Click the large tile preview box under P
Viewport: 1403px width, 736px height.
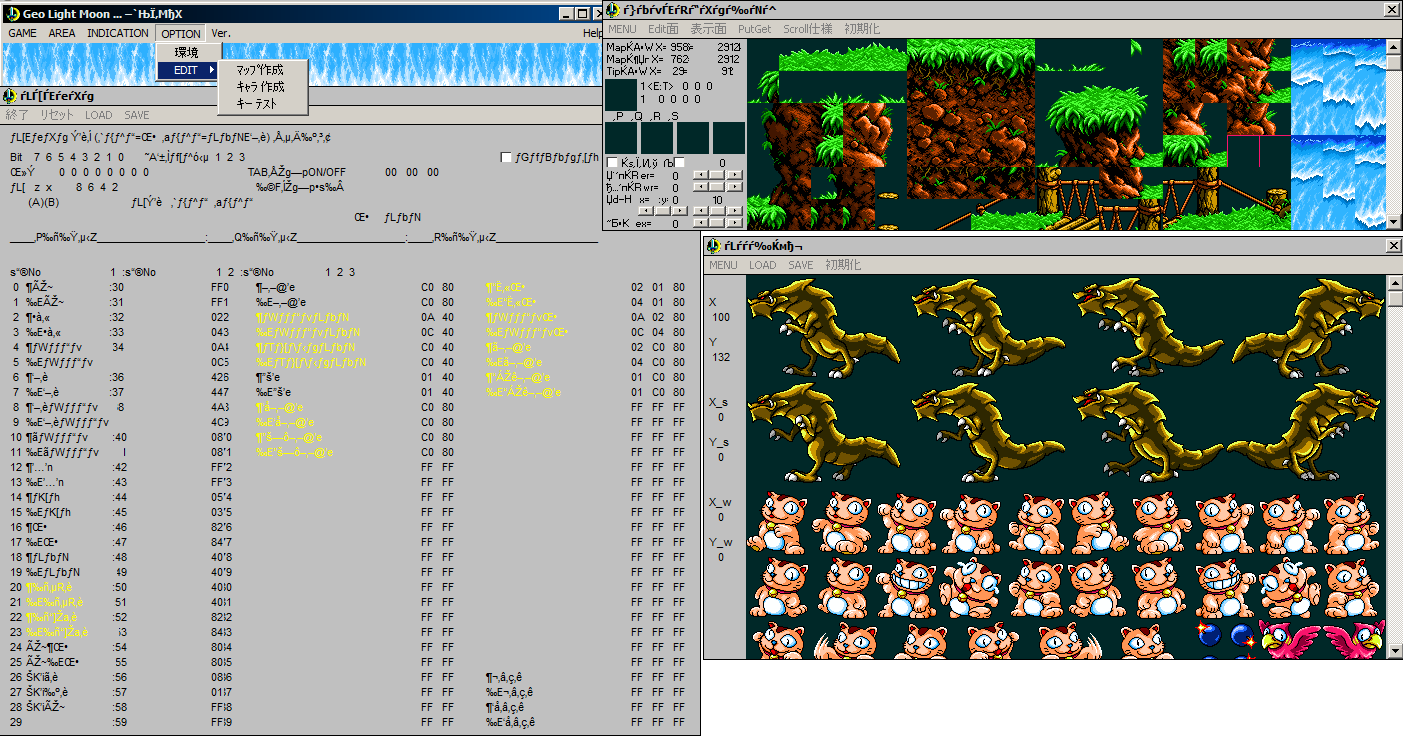[x=620, y=138]
